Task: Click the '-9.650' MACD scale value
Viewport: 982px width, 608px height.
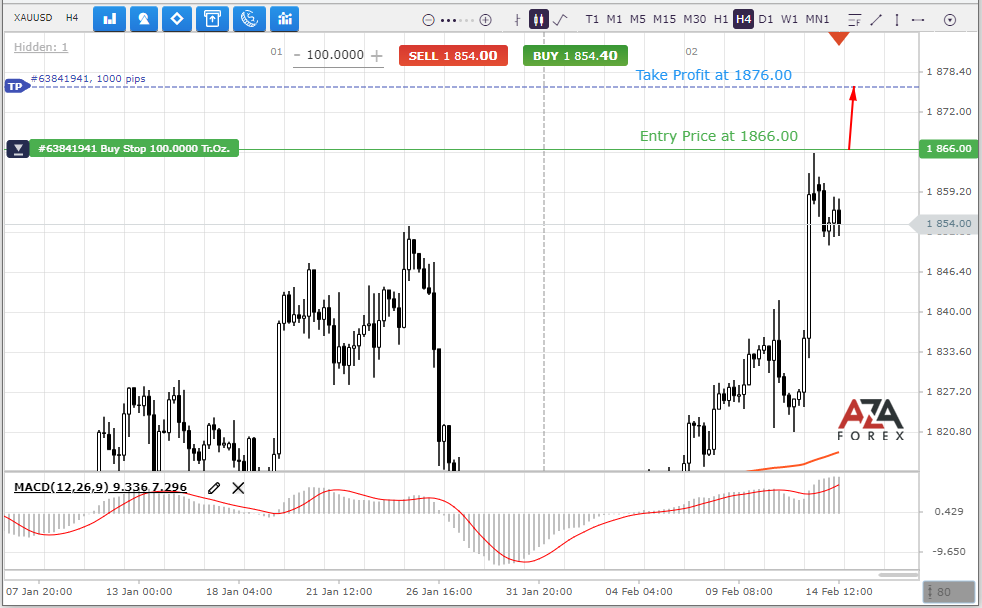Action: coord(949,552)
